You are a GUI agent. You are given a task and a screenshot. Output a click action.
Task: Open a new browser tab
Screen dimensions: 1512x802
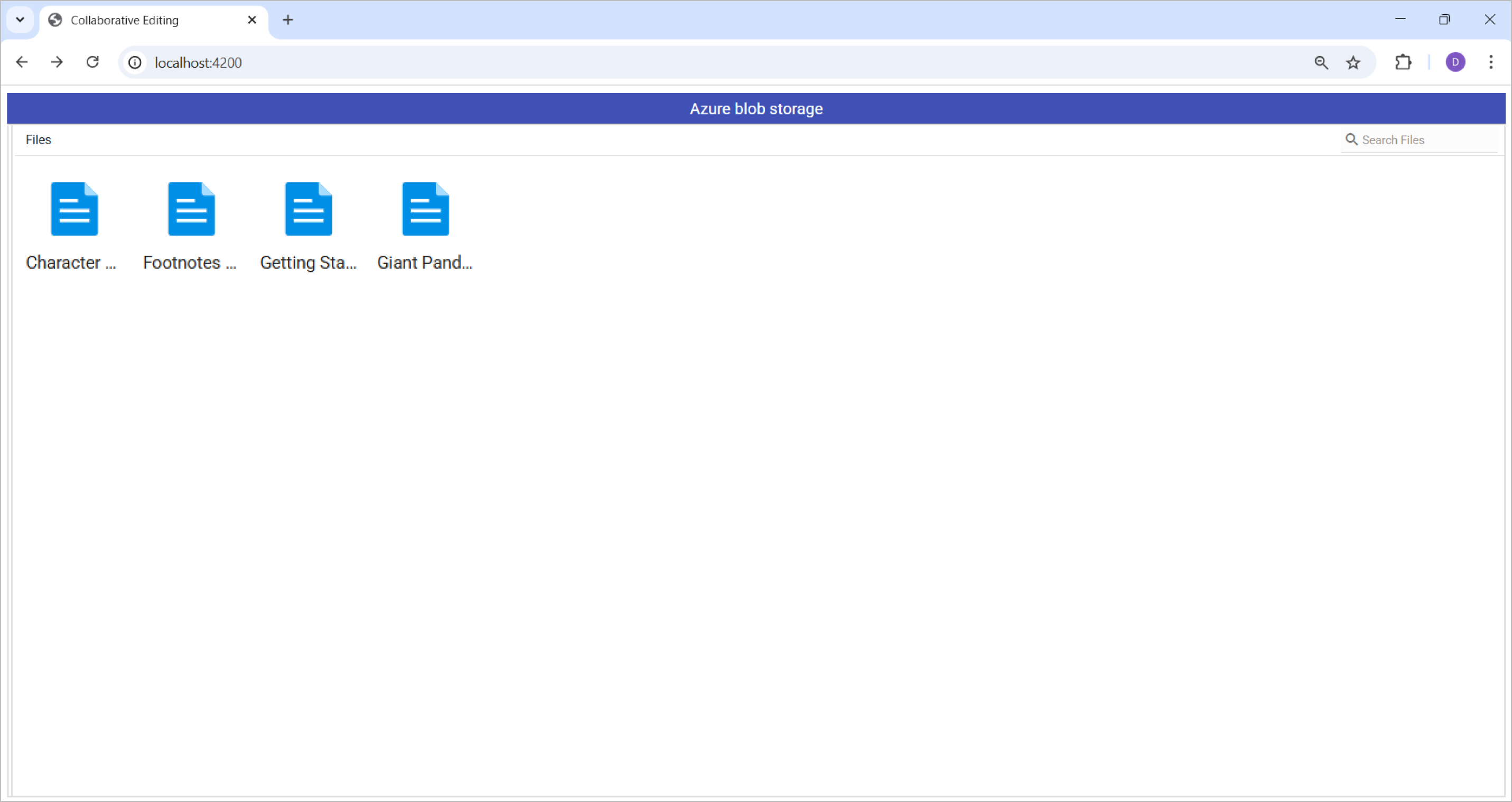coord(287,20)
